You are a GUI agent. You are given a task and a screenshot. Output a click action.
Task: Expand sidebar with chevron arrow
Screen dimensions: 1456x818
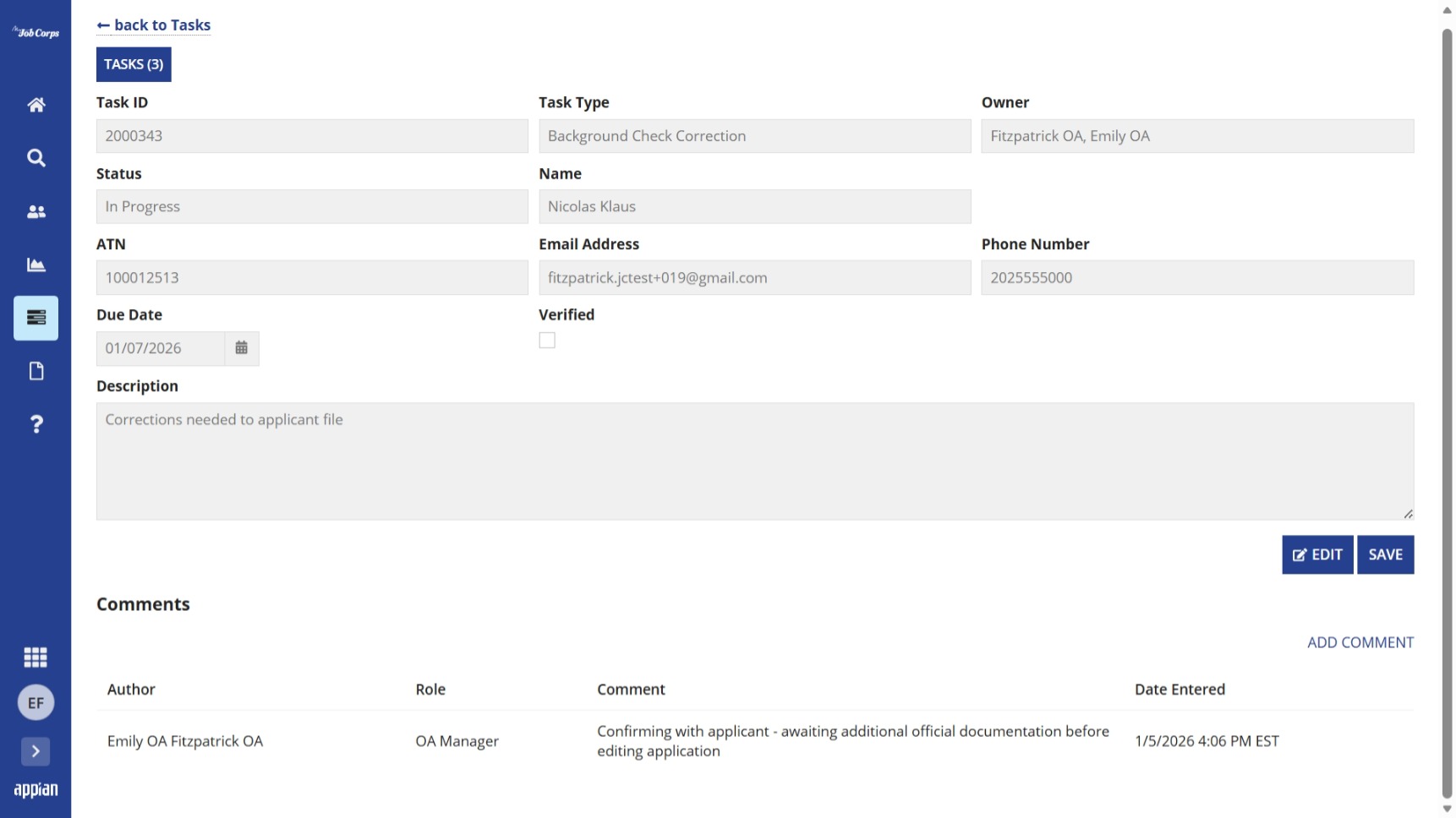click(36, 751)
